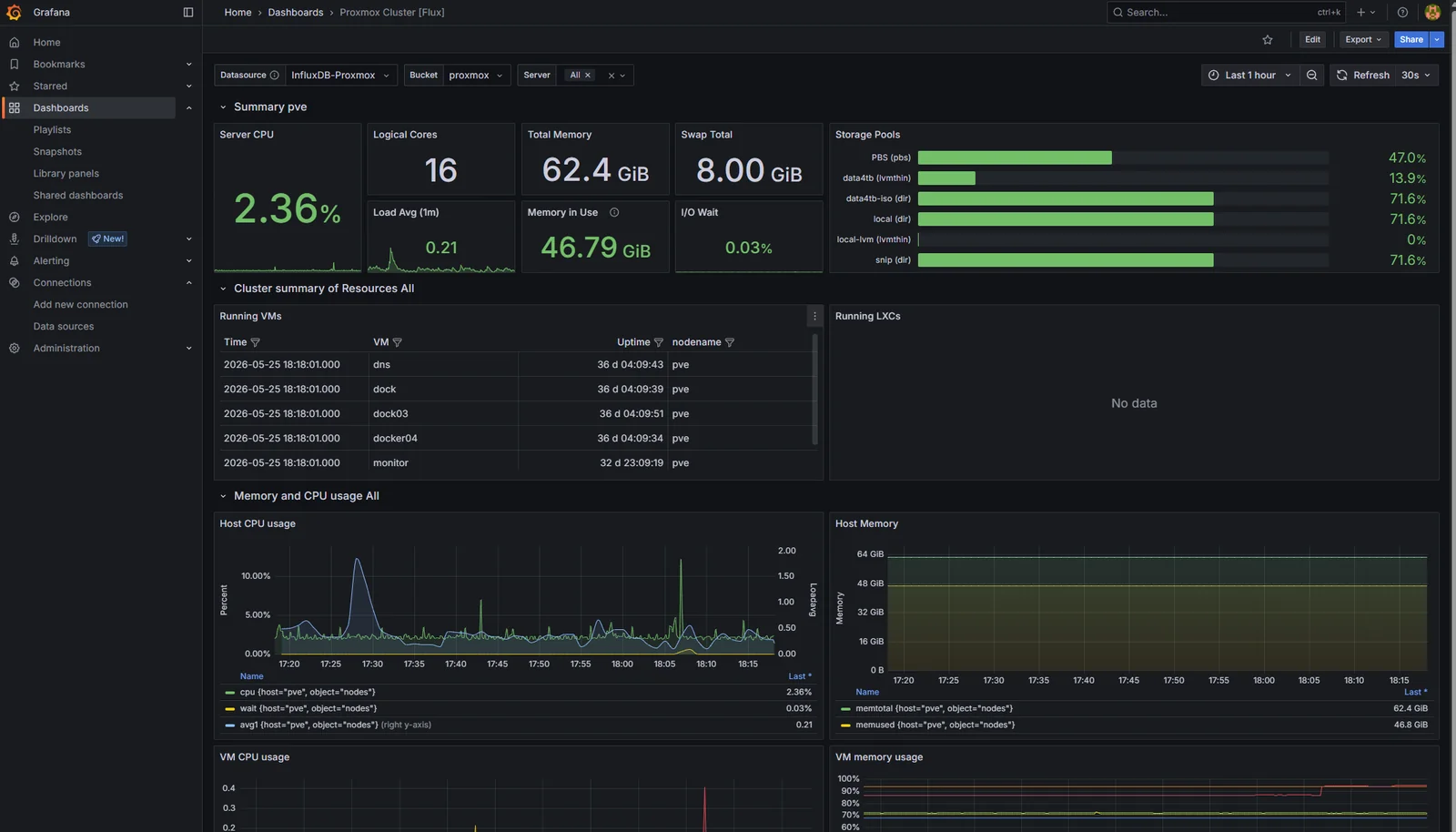Sort by Name header in Host CPU legend

[251, 676]
